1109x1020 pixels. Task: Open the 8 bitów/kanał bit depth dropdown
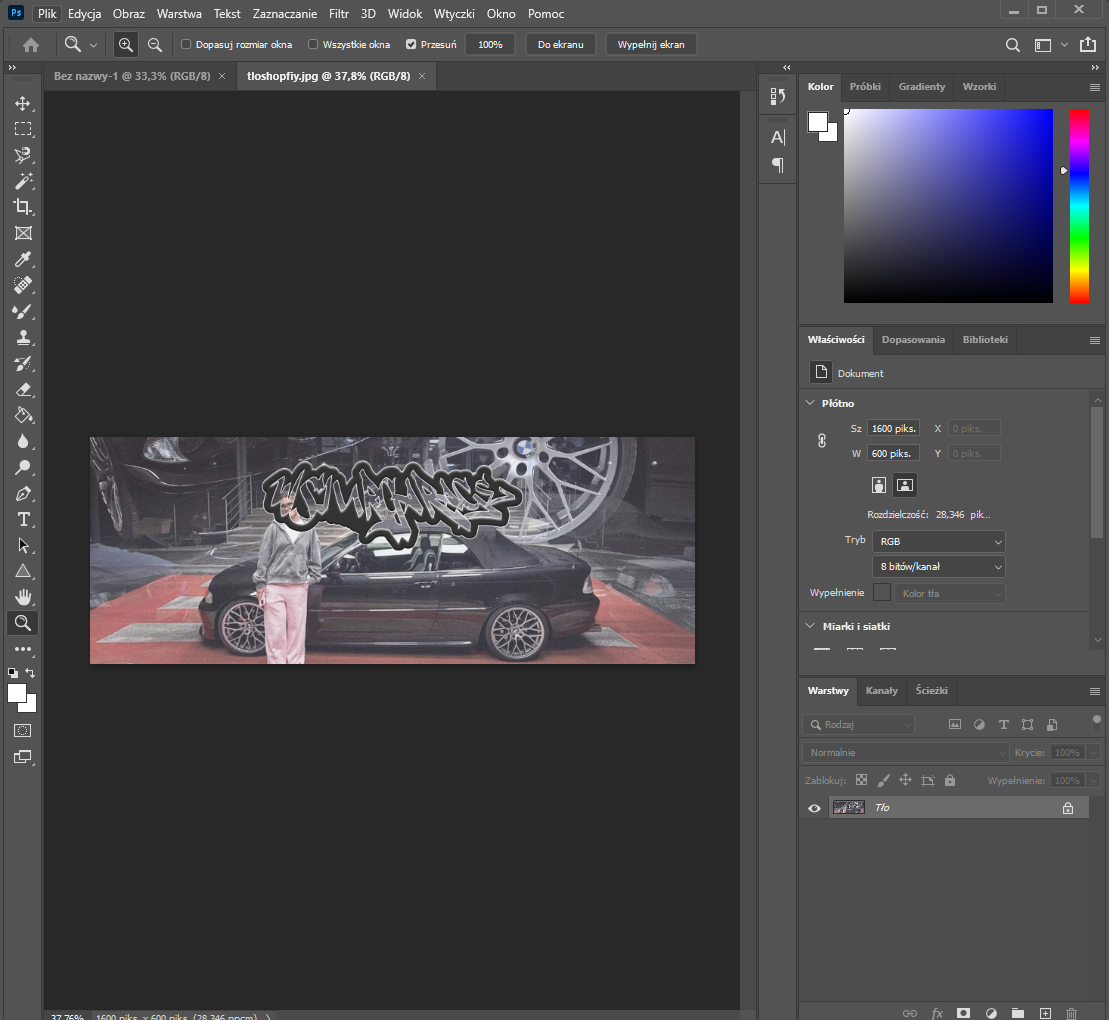[x=938, y=566]
